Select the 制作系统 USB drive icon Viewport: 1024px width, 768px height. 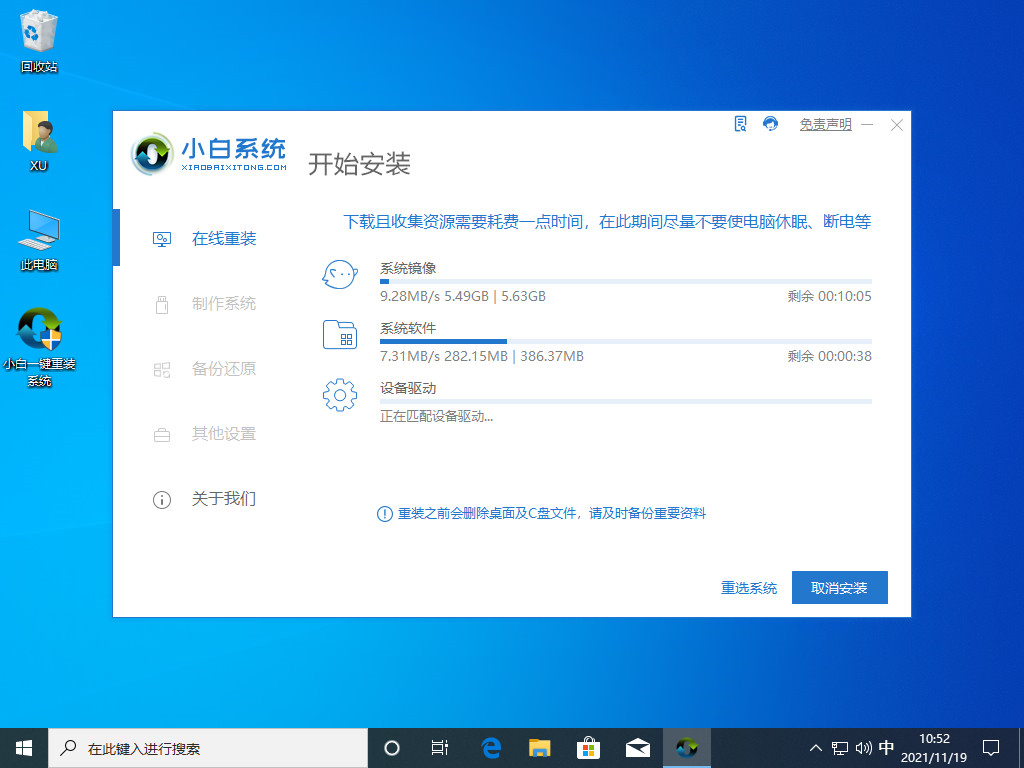click(161, 304)
